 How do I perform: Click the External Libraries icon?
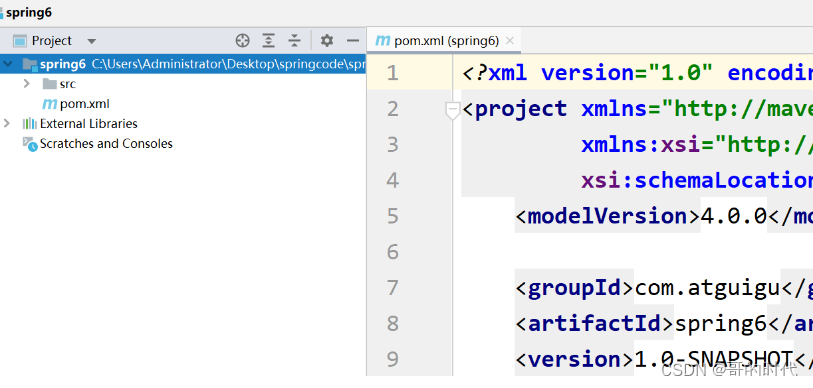[30, 123]
